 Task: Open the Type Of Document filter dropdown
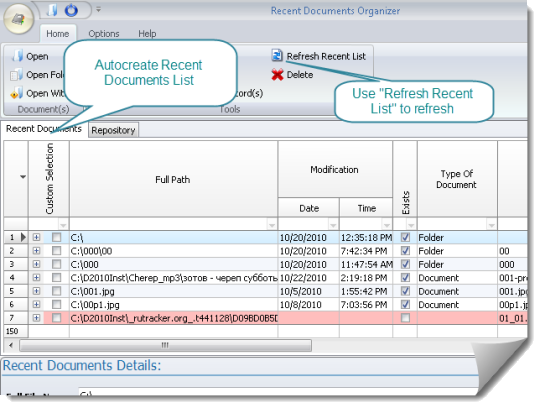click(491, 225)
